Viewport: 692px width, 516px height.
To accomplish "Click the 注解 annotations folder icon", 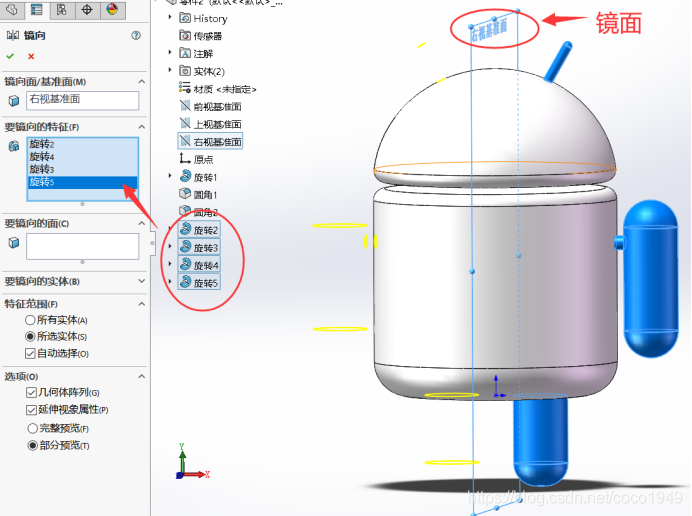I will click(x=185, y=53).
